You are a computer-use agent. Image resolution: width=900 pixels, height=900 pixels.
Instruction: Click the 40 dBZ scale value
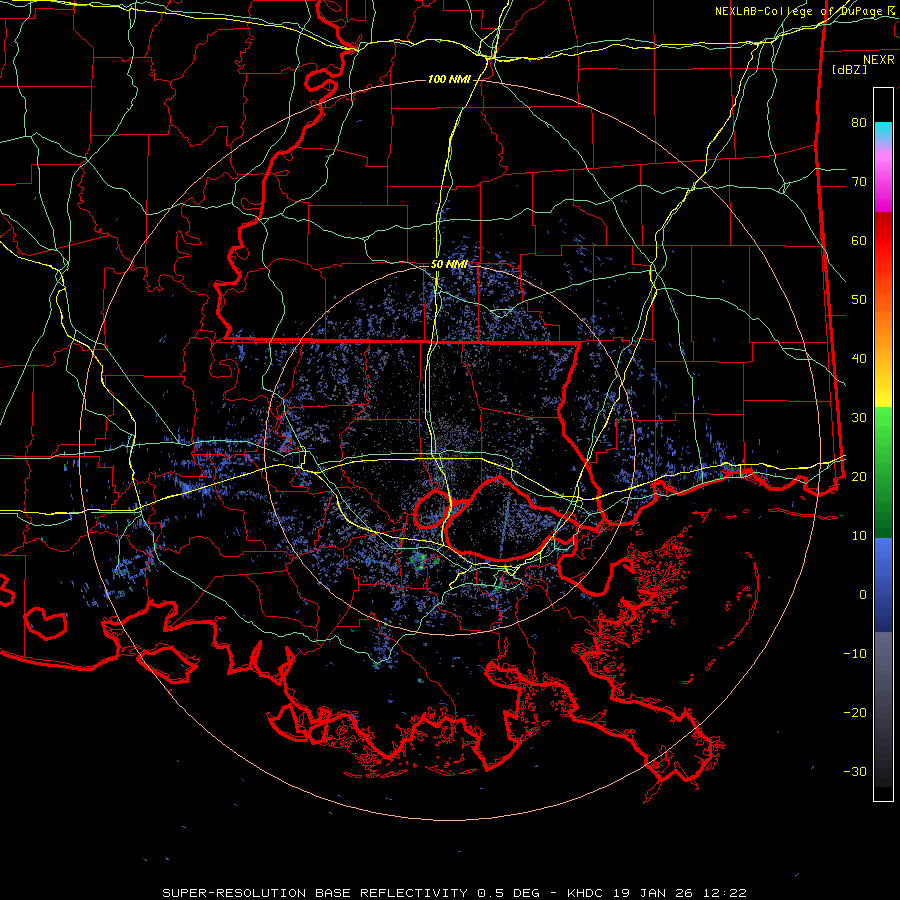click(859, 359)
